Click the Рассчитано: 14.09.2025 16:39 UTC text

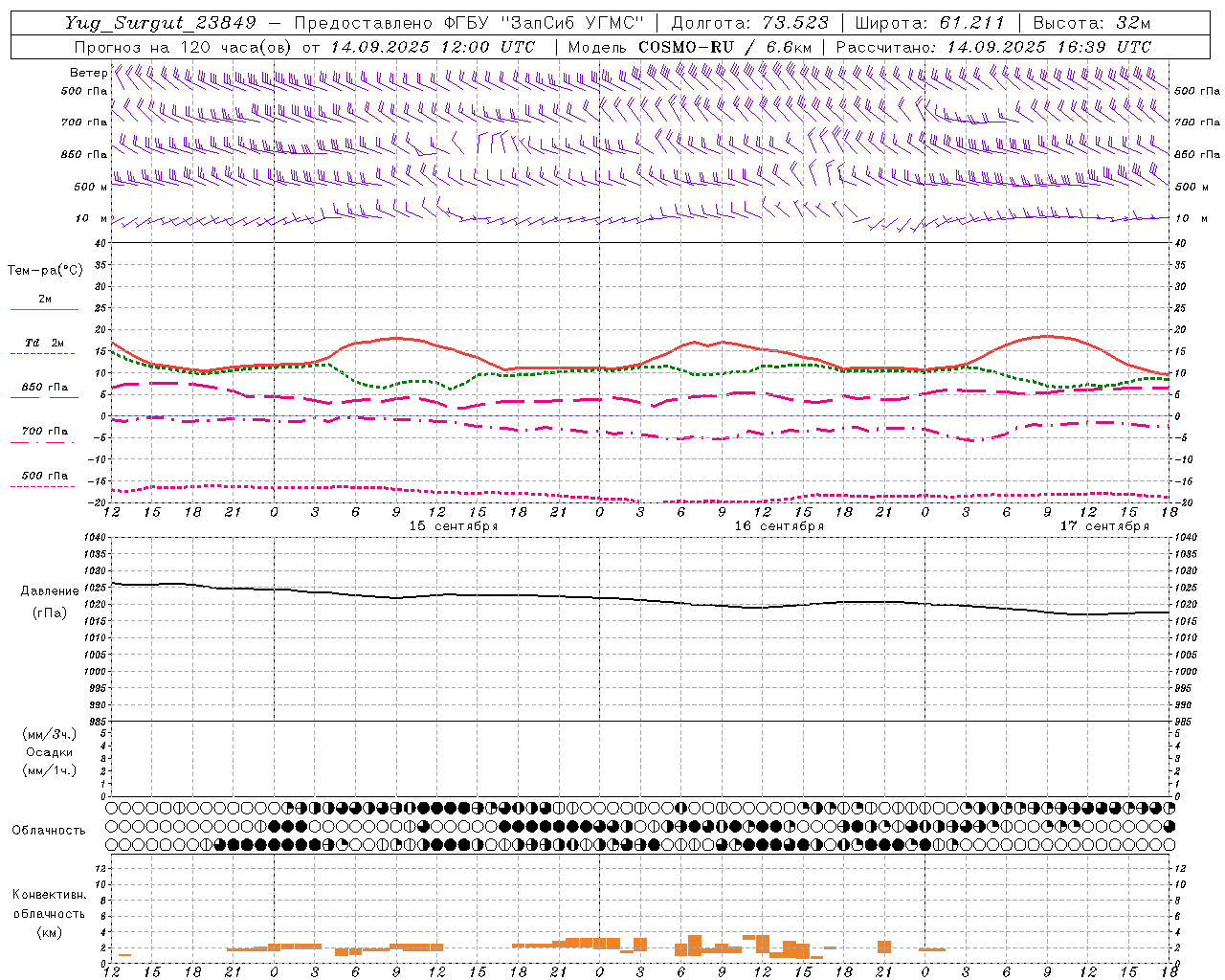pos(993,47)
